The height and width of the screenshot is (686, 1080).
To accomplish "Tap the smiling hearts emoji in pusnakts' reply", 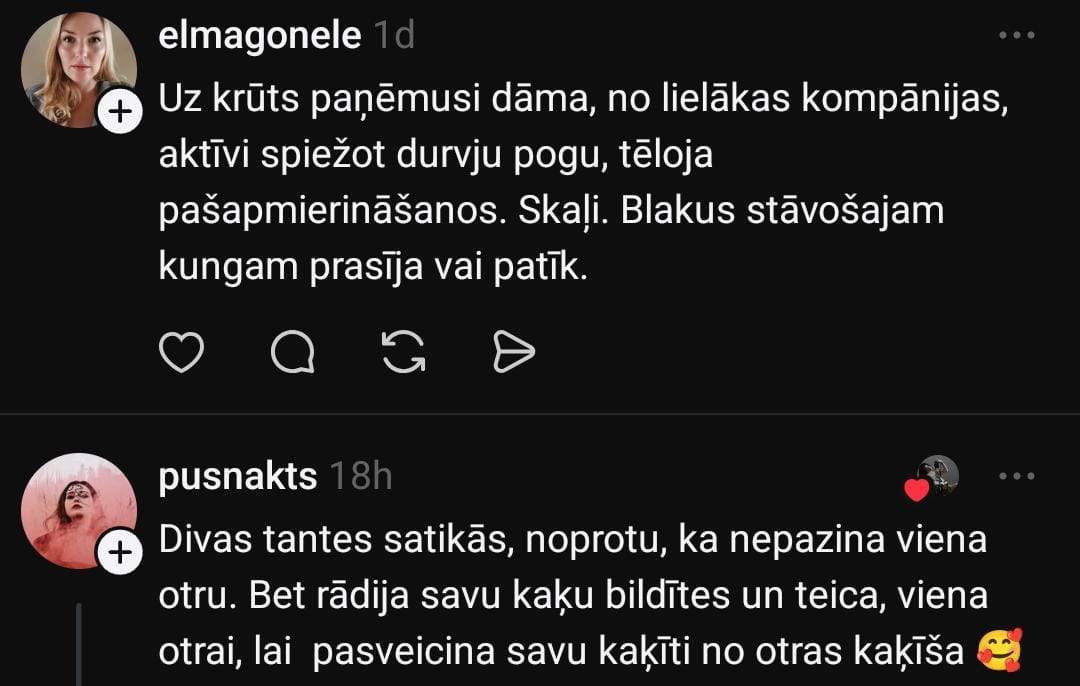I will pos(999,652).
